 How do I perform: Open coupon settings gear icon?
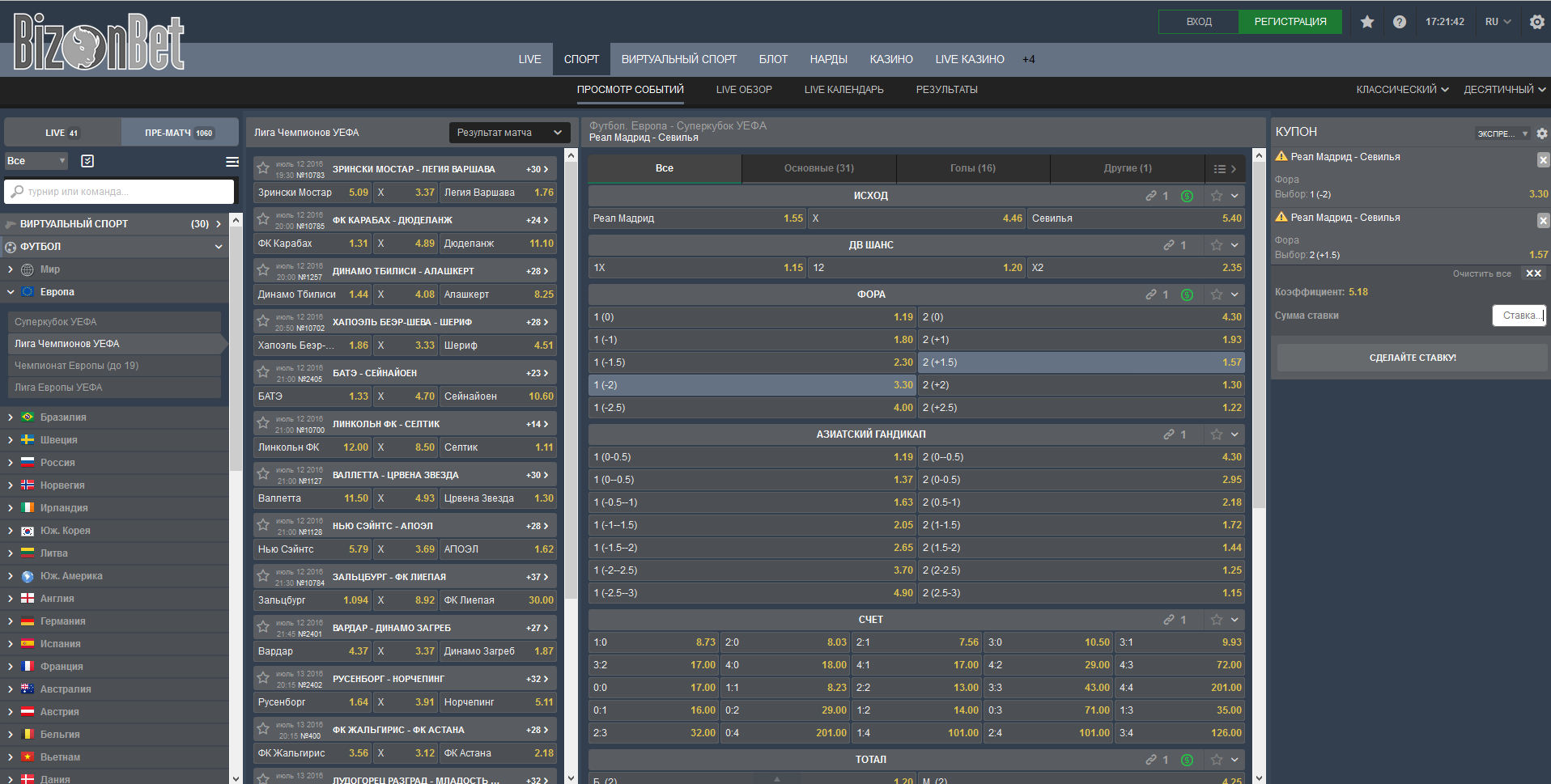1542,133
